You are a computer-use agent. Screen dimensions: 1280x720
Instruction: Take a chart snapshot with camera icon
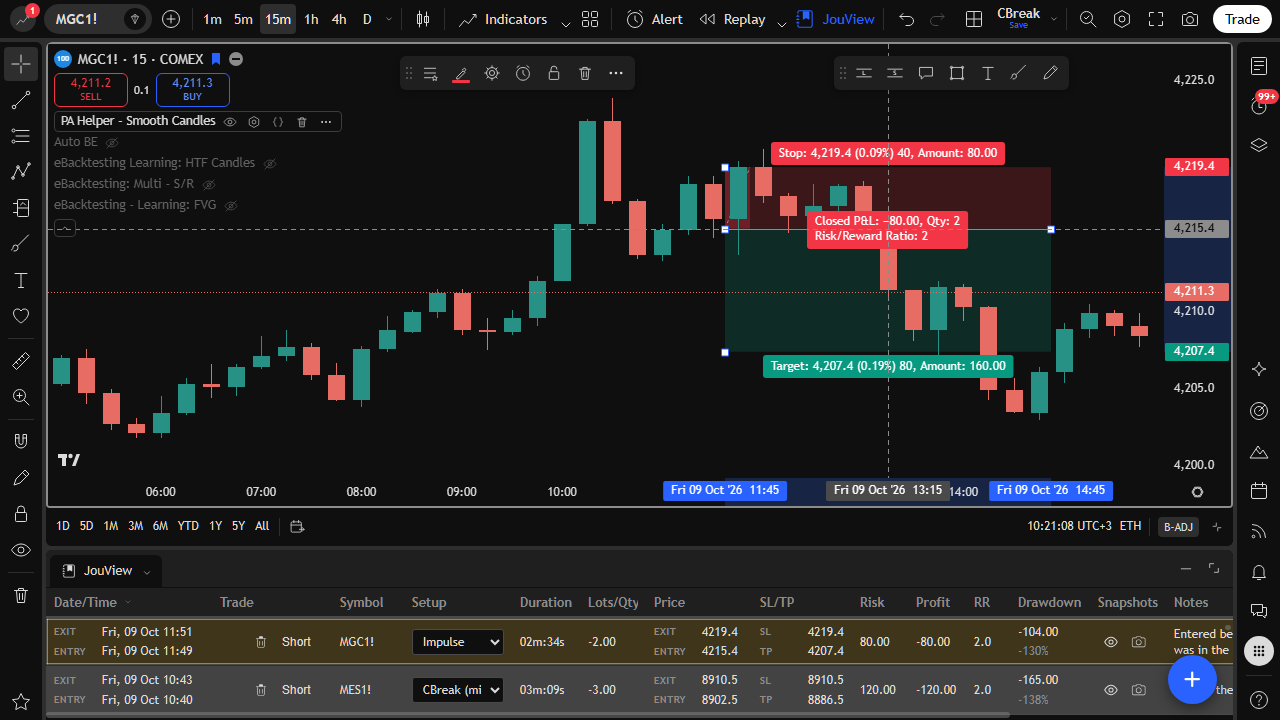(x=1190, y=19)
